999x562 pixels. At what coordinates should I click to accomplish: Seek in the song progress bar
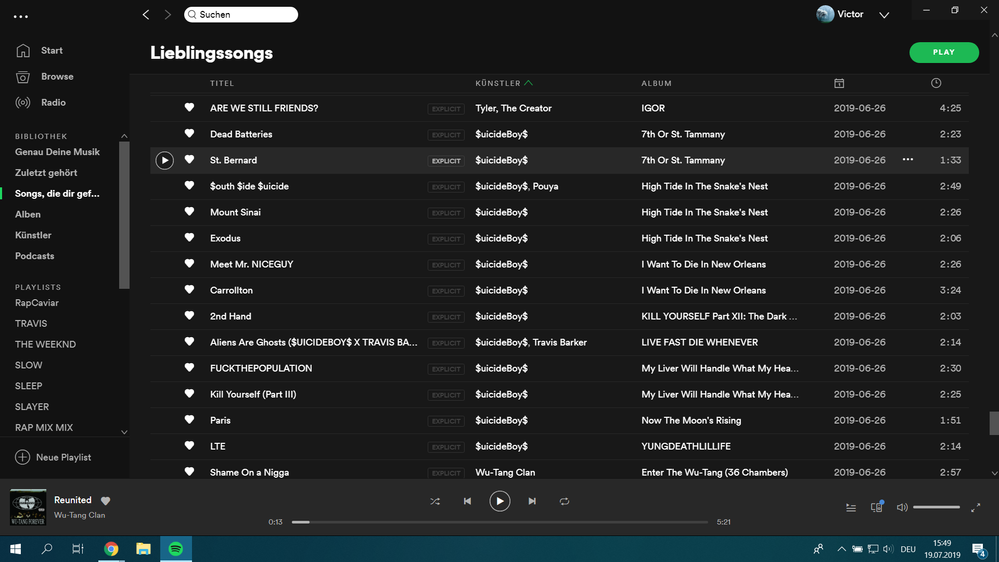coord(500,522)
